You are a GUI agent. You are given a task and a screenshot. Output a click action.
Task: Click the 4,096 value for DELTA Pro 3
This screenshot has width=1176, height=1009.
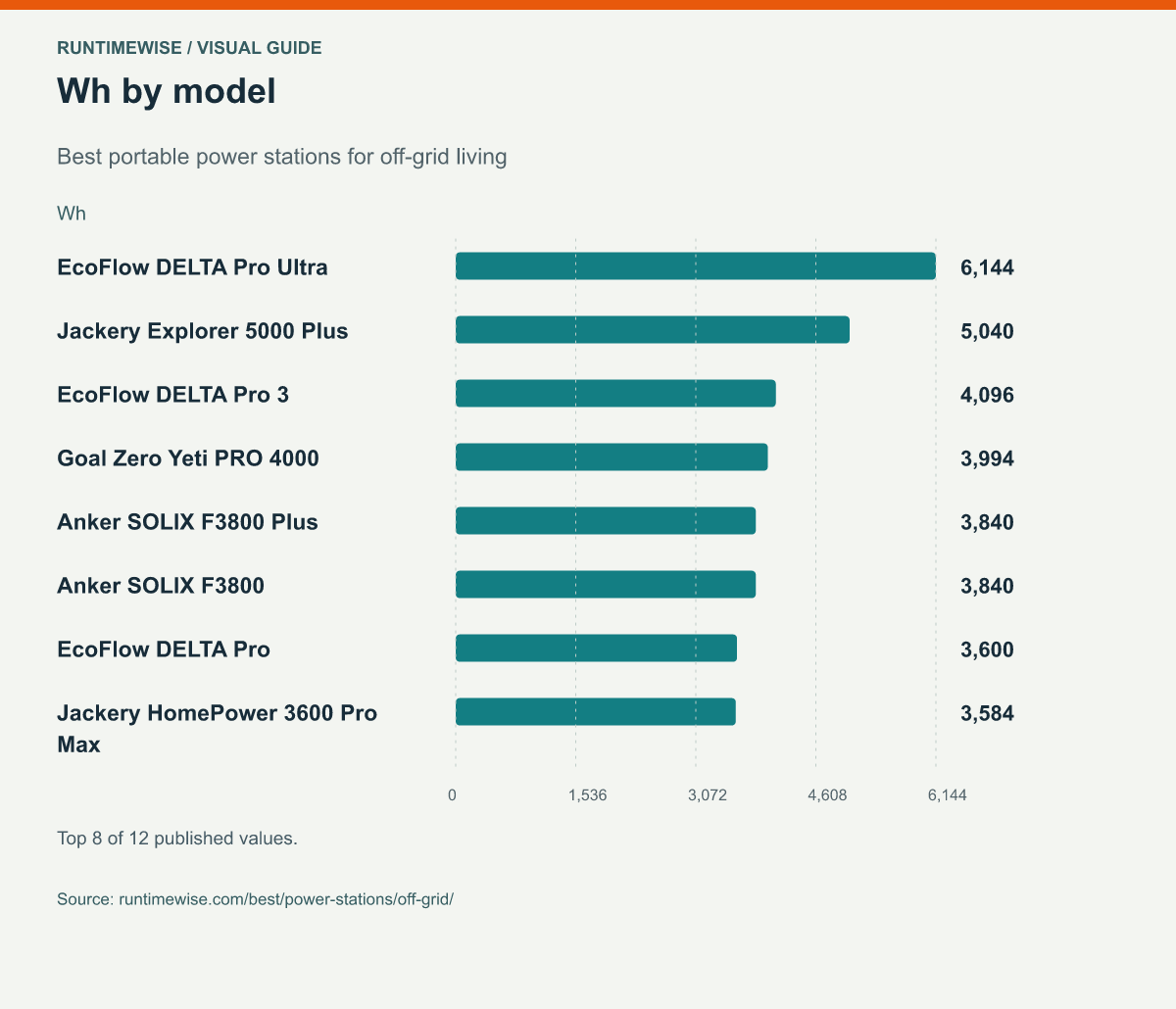pos(987,395)
